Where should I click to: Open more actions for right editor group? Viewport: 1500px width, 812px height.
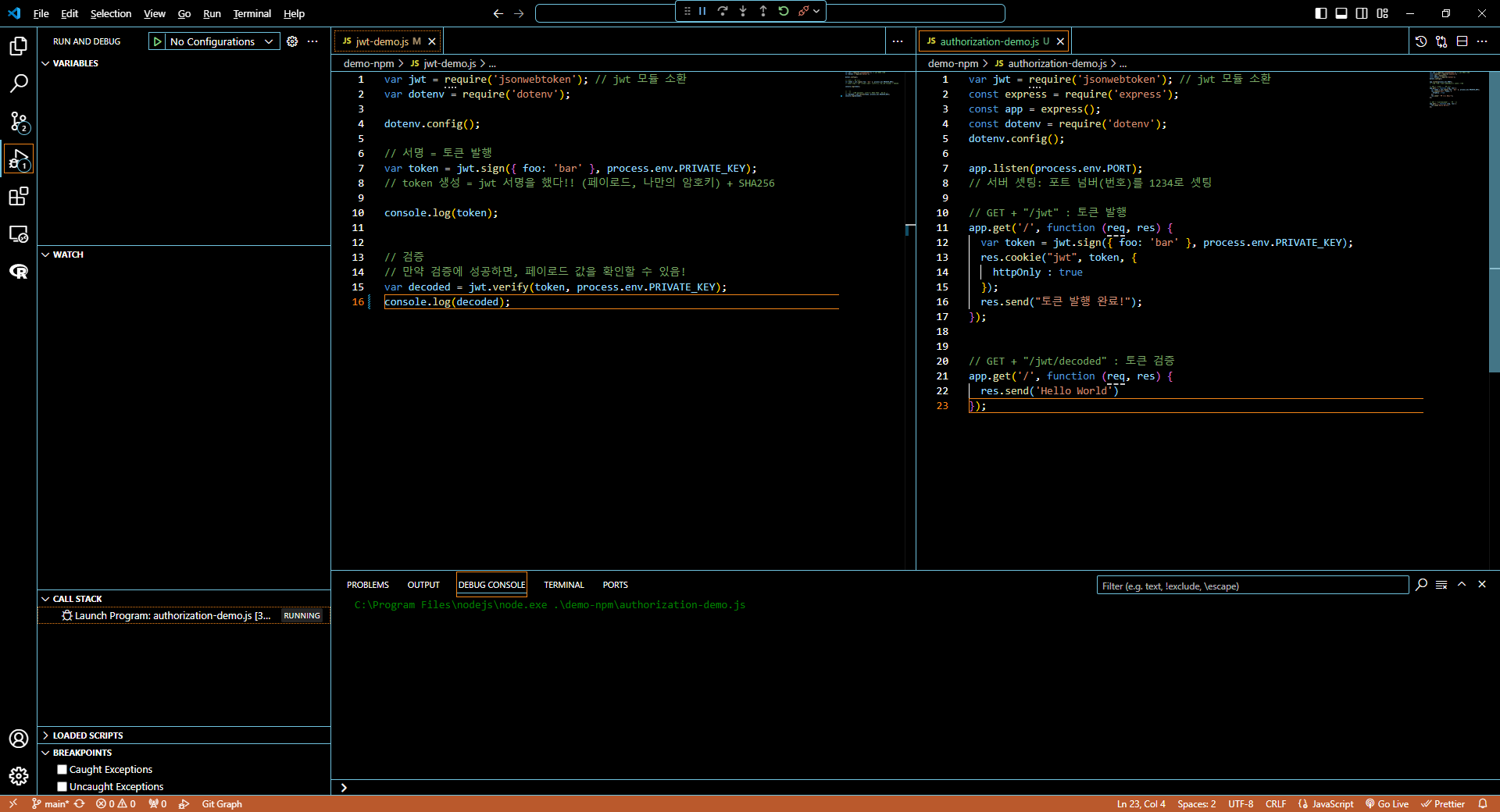1482,41
